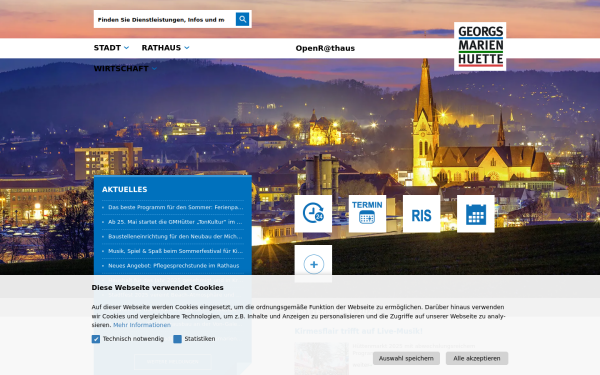
Task: Open the STADT navigation item
Action: pyautogui.click(x=107, y=48)
